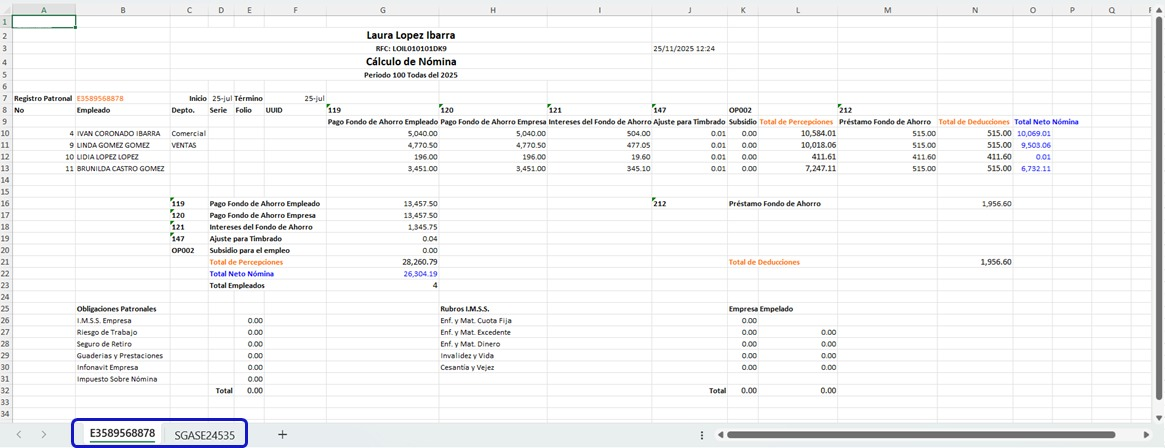Select column A header
This screenshot has width=1165, height=448.
44,10
